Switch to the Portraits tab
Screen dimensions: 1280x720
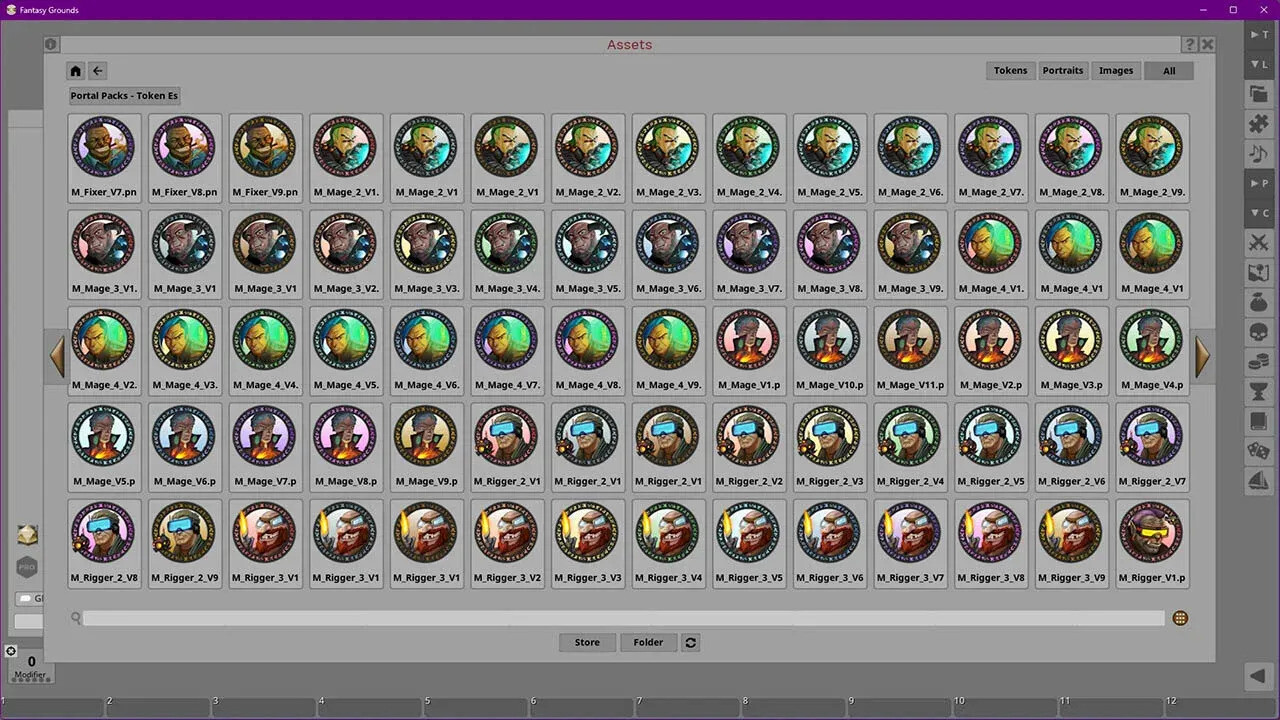click(x=1063, y=70)
